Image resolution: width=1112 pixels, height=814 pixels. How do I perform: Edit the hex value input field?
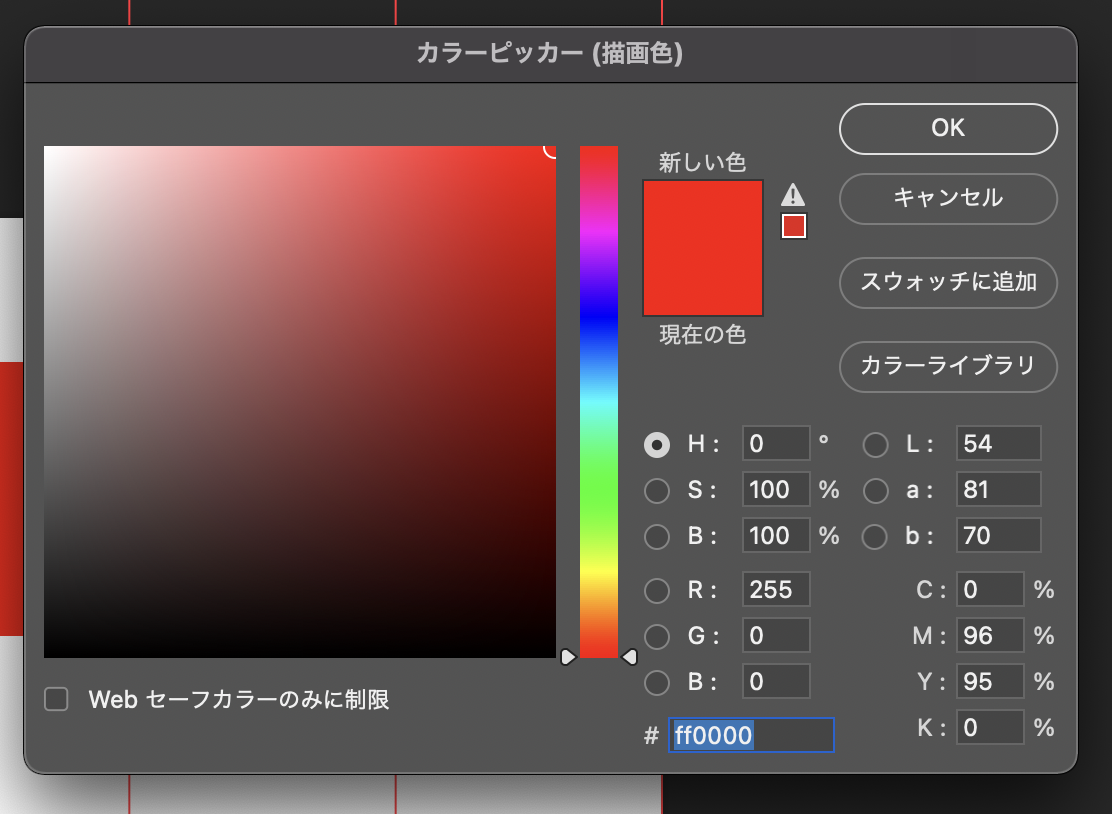pyautogui.click(x=750, y=735)
